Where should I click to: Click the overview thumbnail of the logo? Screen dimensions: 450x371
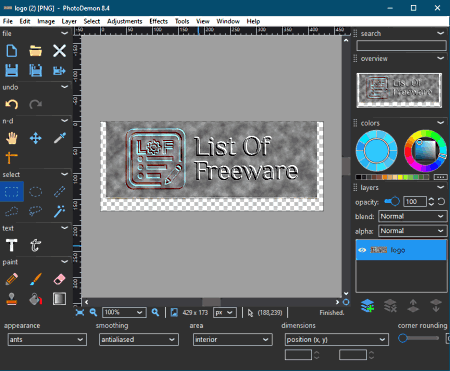pyautogui.click(x=399, y=90)
